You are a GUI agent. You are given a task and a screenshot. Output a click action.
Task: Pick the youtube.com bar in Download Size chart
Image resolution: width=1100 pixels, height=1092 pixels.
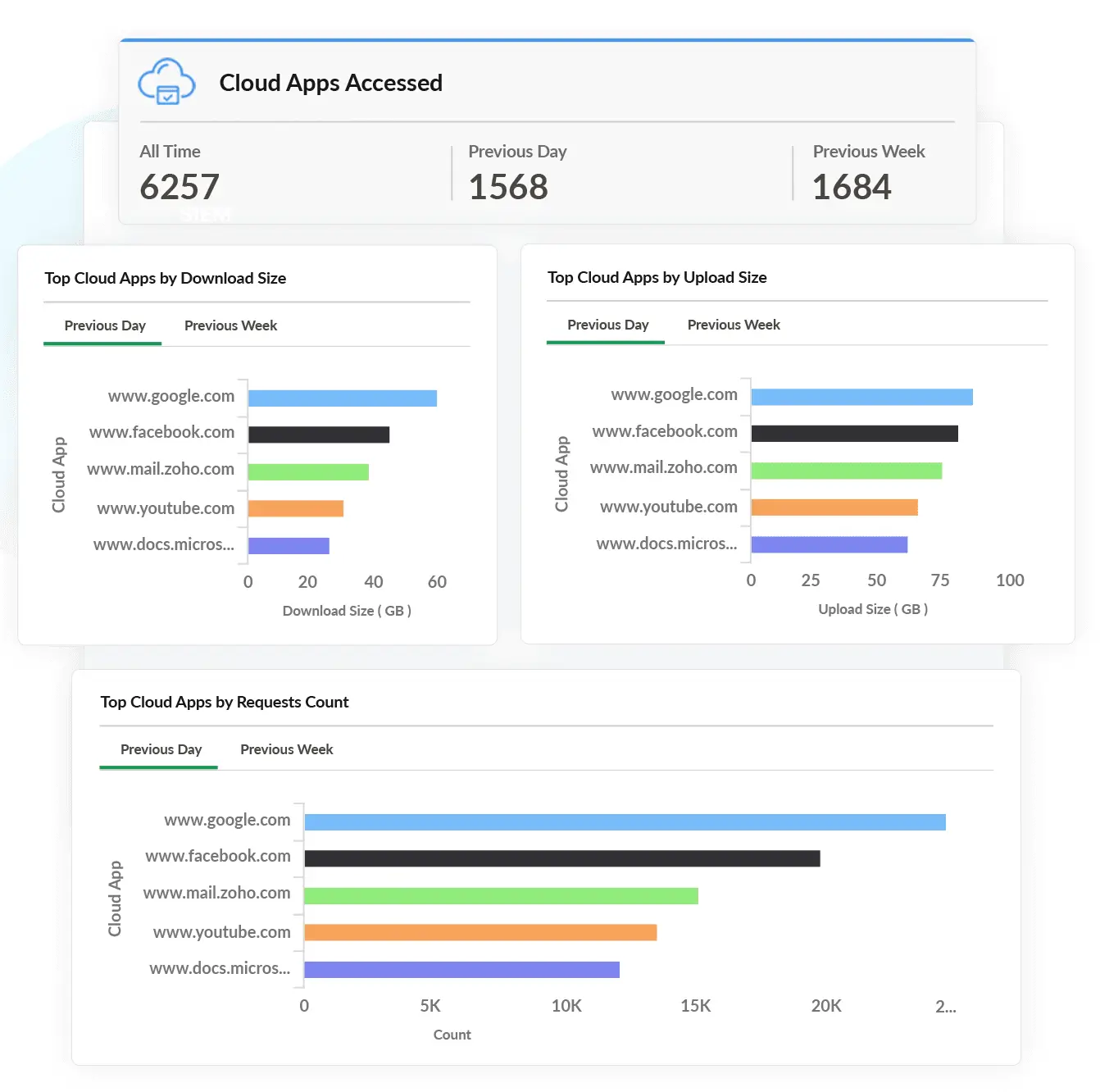pyautogui.click(x=296, y=508)
